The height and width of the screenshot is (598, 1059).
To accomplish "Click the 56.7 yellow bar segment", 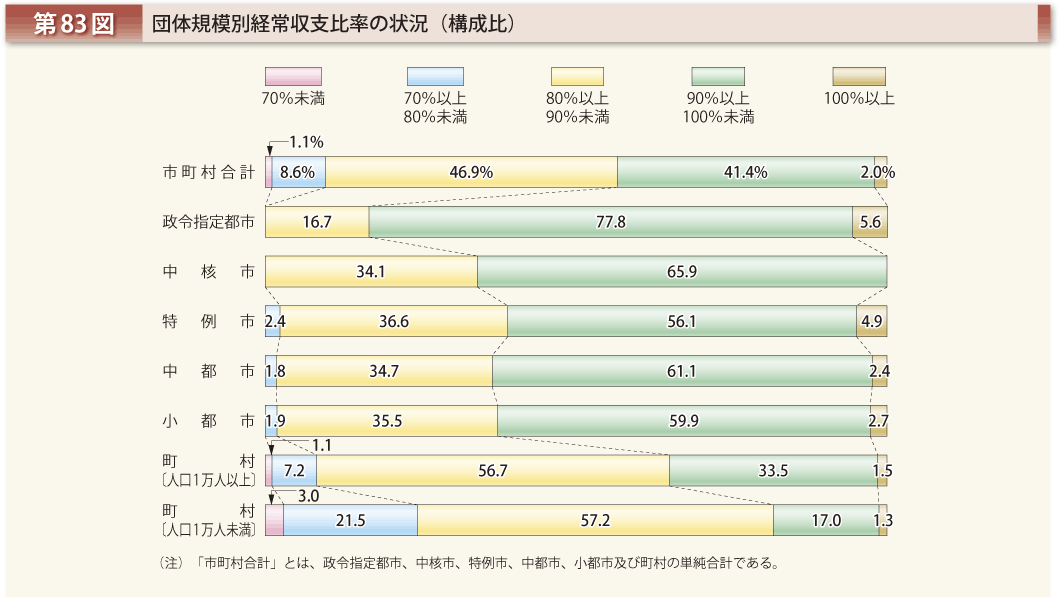I will tap(493, 470).
